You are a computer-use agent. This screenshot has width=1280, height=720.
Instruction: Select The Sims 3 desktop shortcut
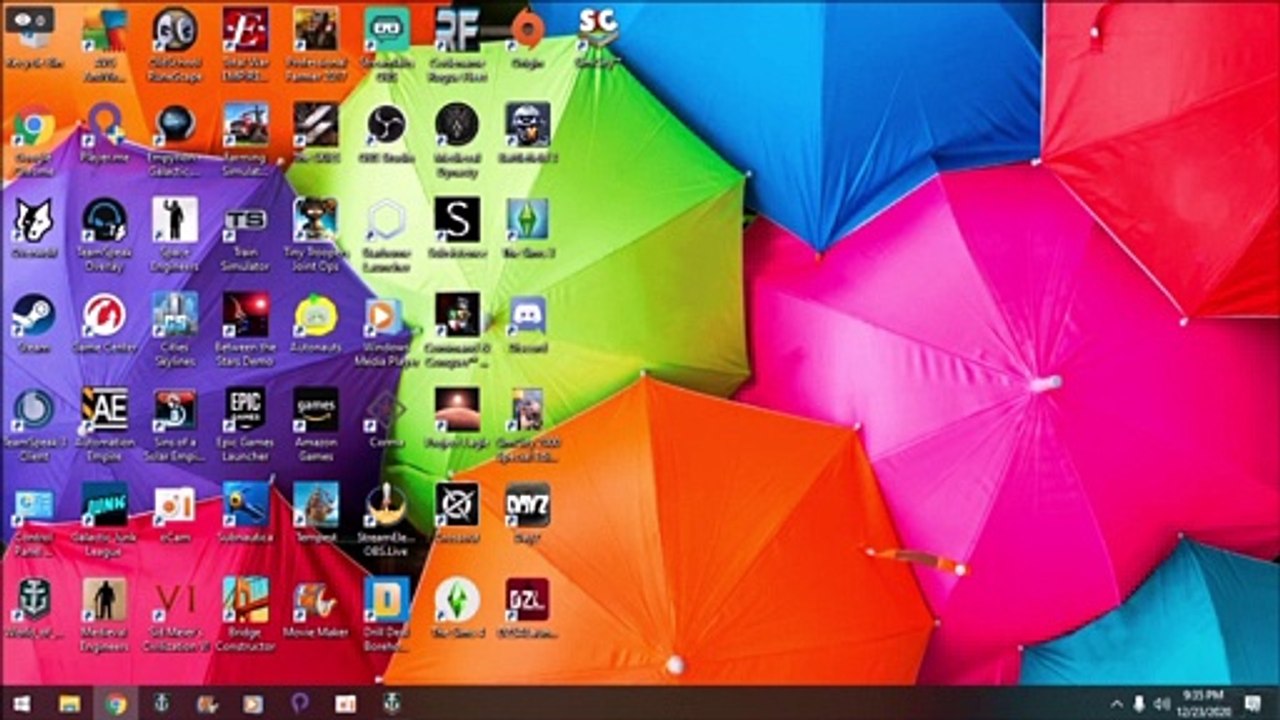click(x=527, y=230)
